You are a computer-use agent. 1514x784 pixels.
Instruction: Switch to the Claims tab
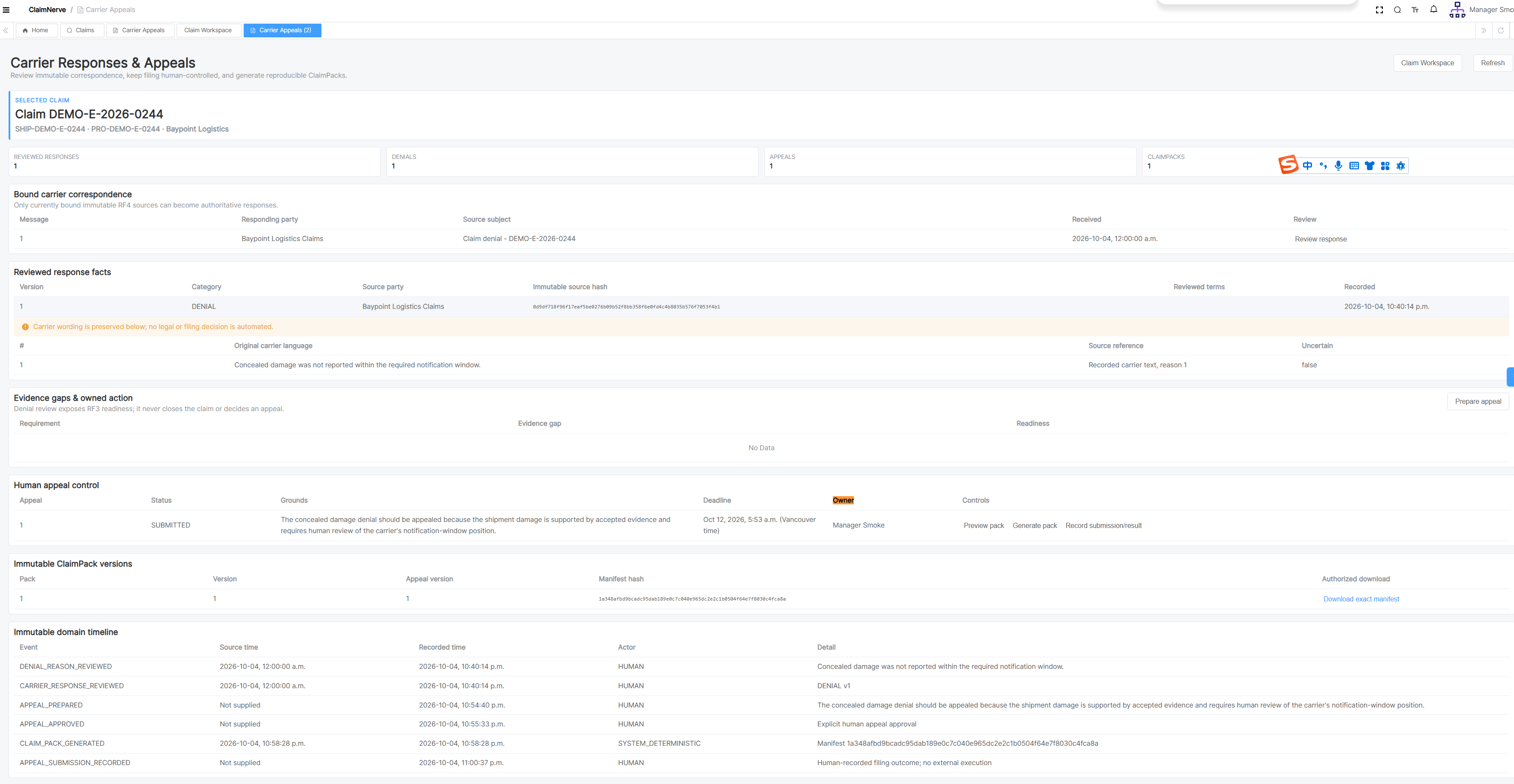pos(81,31)
